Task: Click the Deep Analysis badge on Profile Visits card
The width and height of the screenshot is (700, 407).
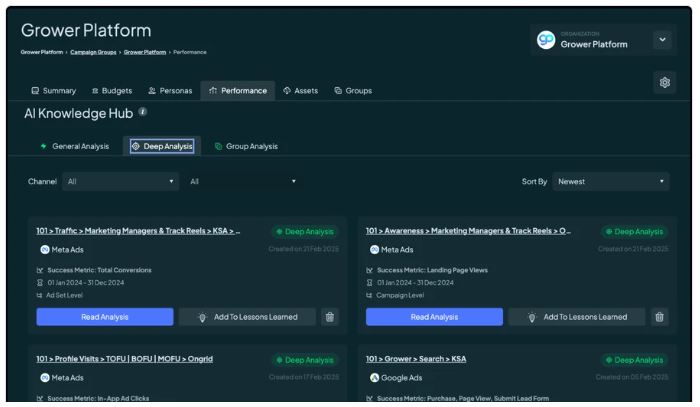Action: pyautogui.click(x=305, y=360)
